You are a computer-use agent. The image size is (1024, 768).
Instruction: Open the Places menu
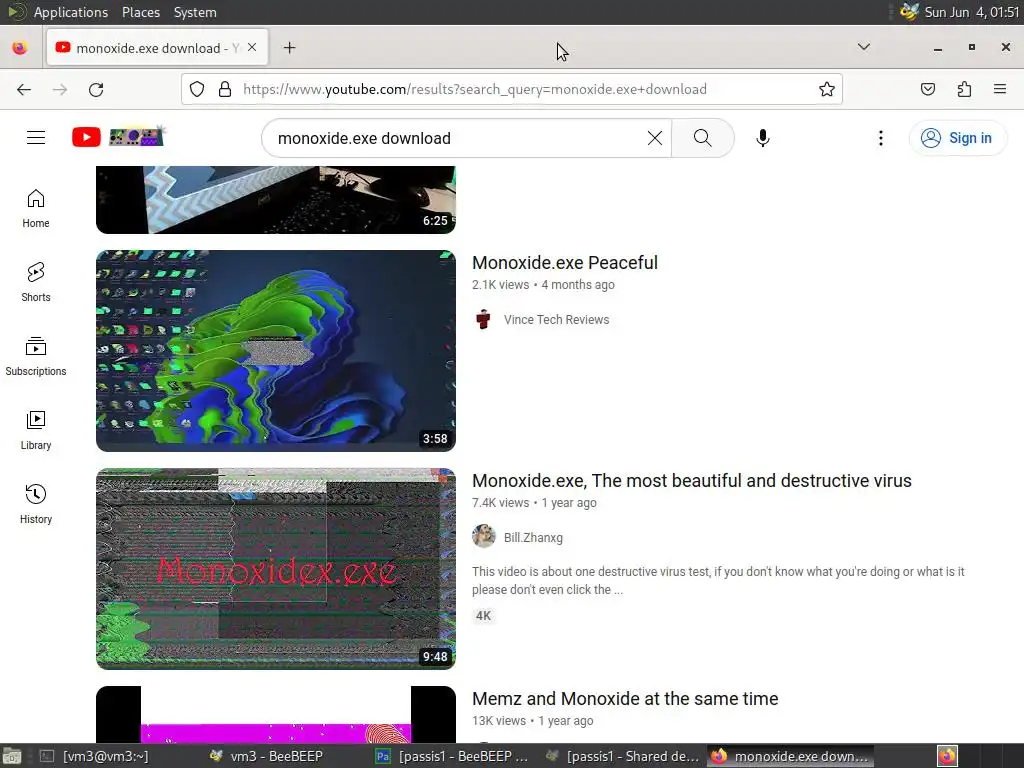[x=140, y=12]
